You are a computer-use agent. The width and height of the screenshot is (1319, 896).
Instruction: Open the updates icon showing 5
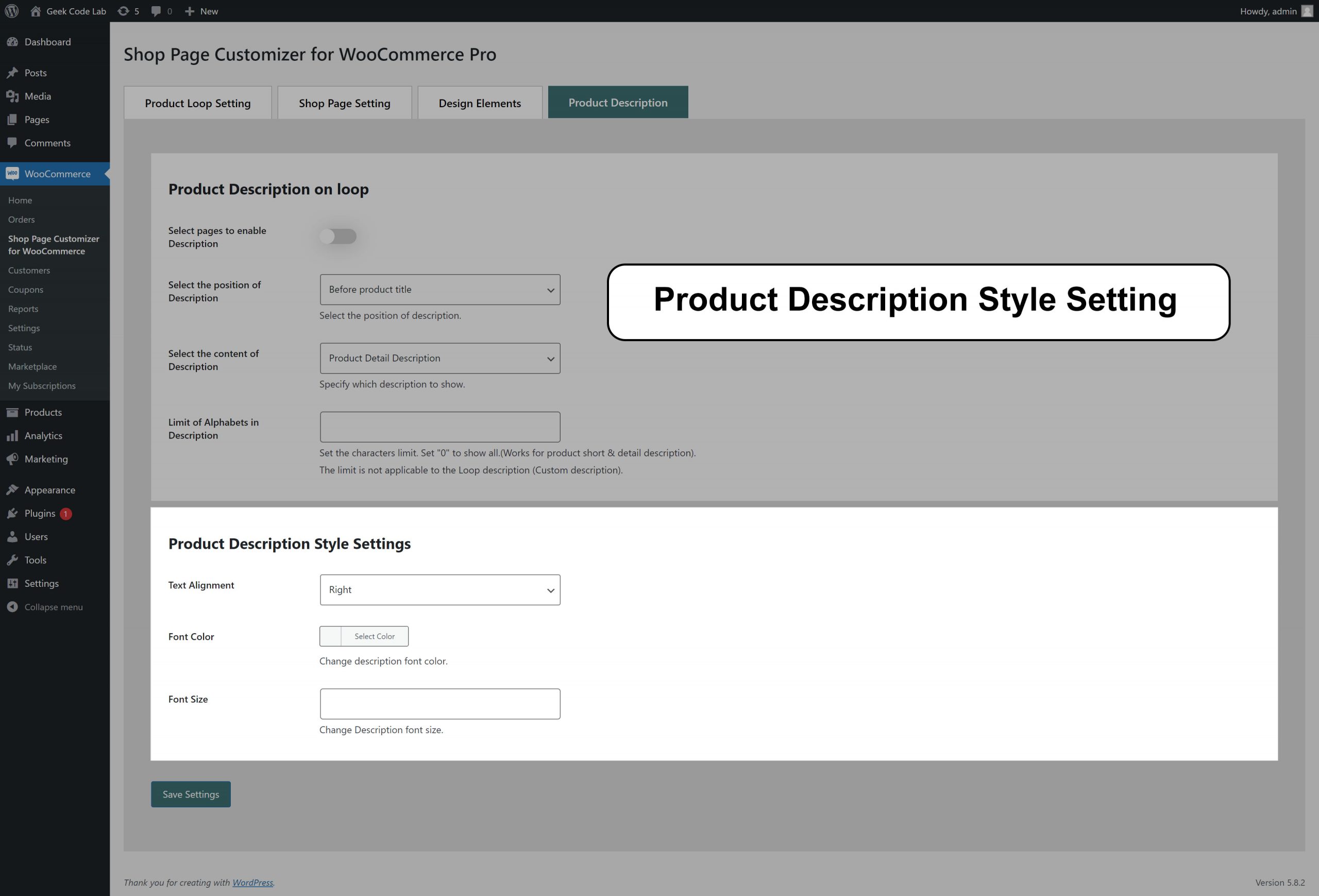pyautogui.click(x=123, y=11)
